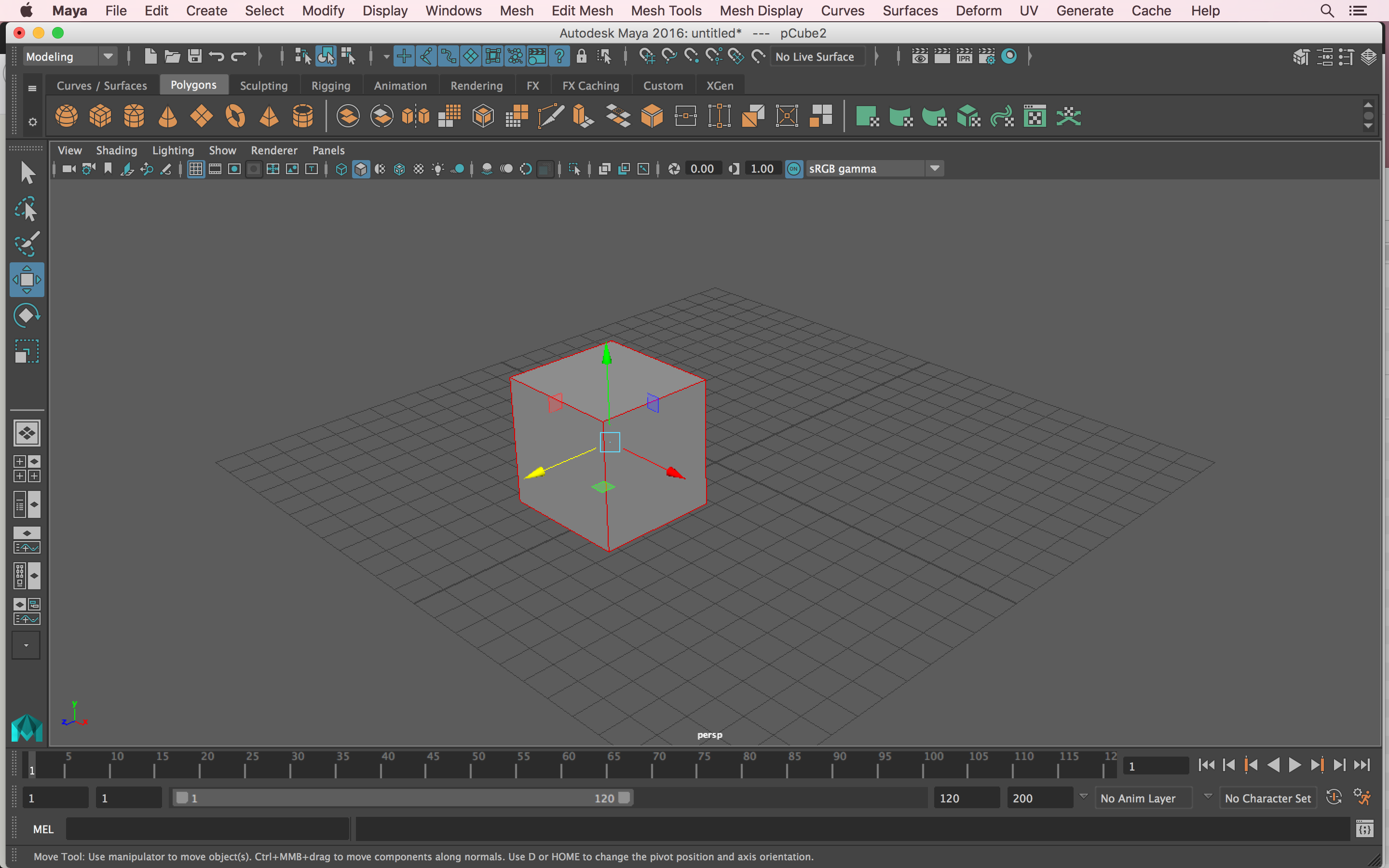Click the Open scene folder icon

click(172, 56)
